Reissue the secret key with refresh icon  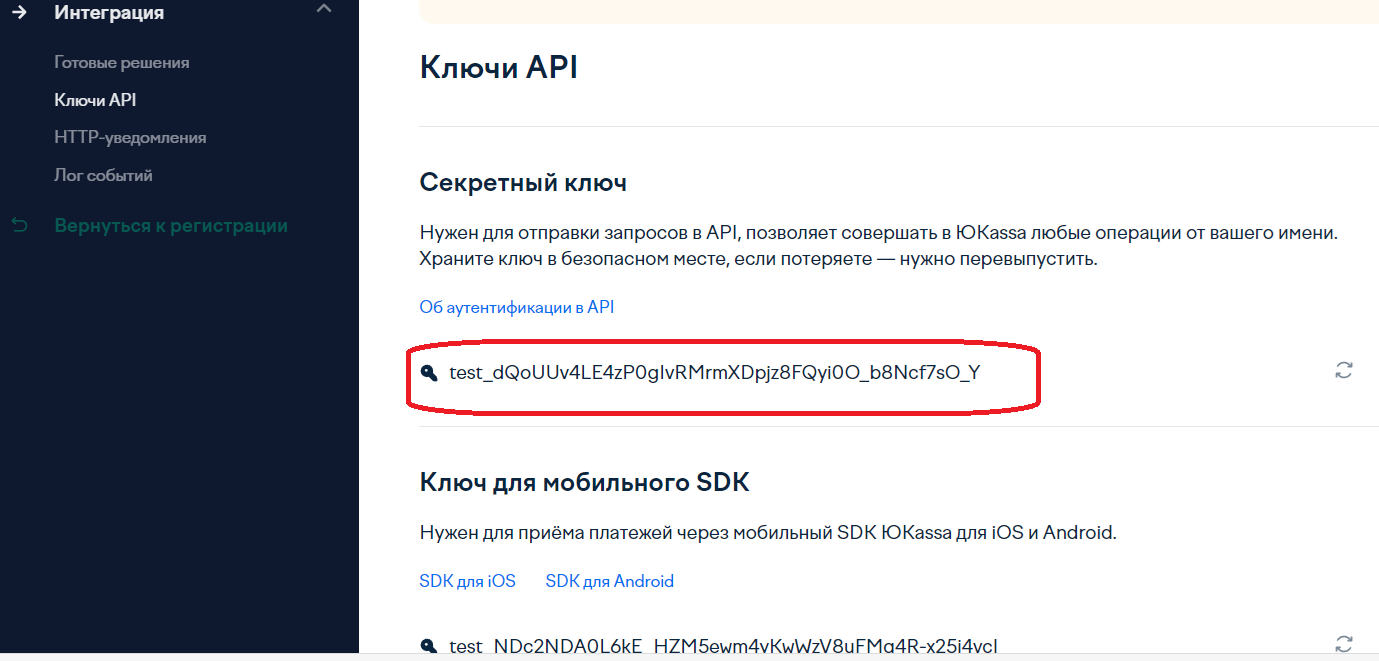click(1344, 370)
